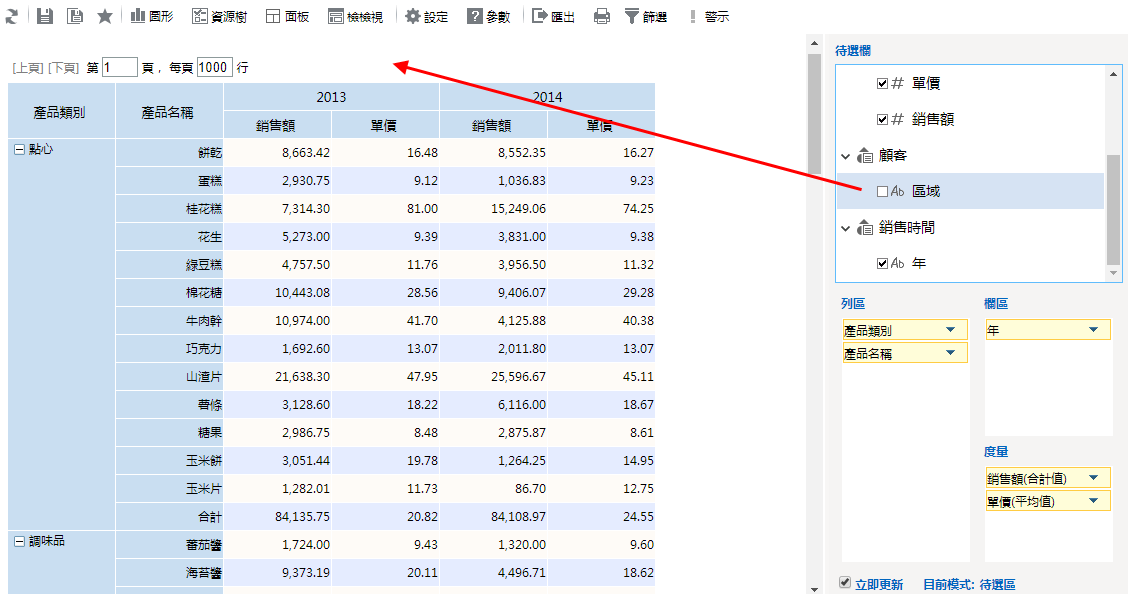The width and height of the screenshot is (1128, 594).
Task: Click the 匯出 export button
Action: (553, 16)
